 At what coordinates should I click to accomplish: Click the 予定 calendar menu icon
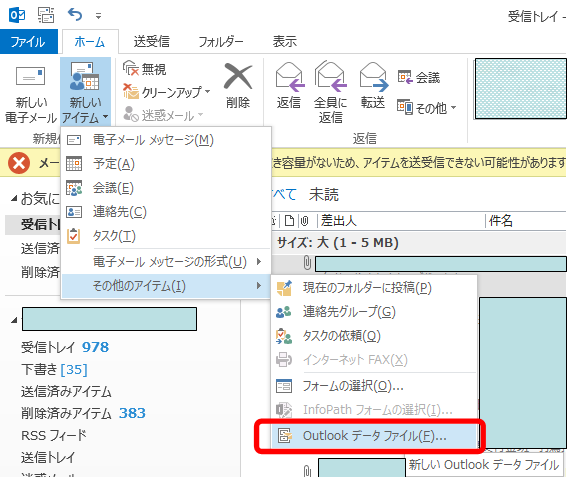pos(74,163)
